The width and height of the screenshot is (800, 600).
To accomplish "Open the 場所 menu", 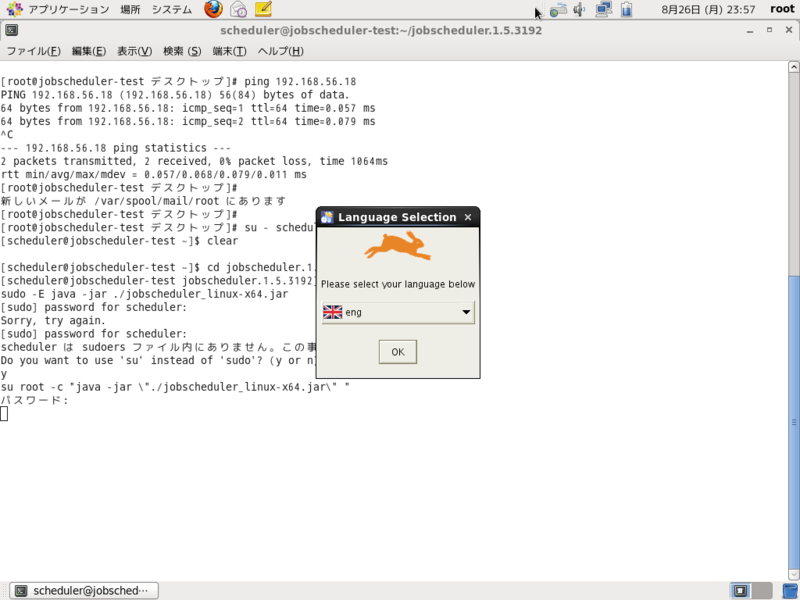I will tap(130, 9).
